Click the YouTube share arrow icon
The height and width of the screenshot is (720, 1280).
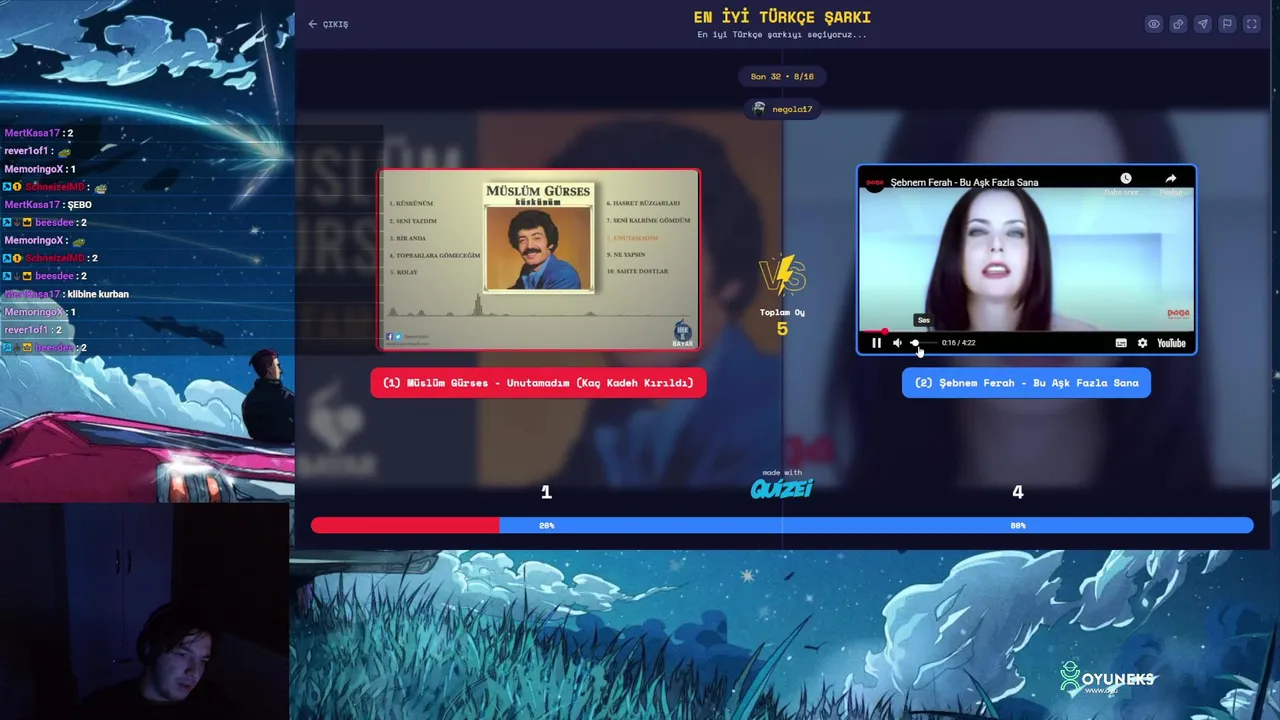(1171, 179)
